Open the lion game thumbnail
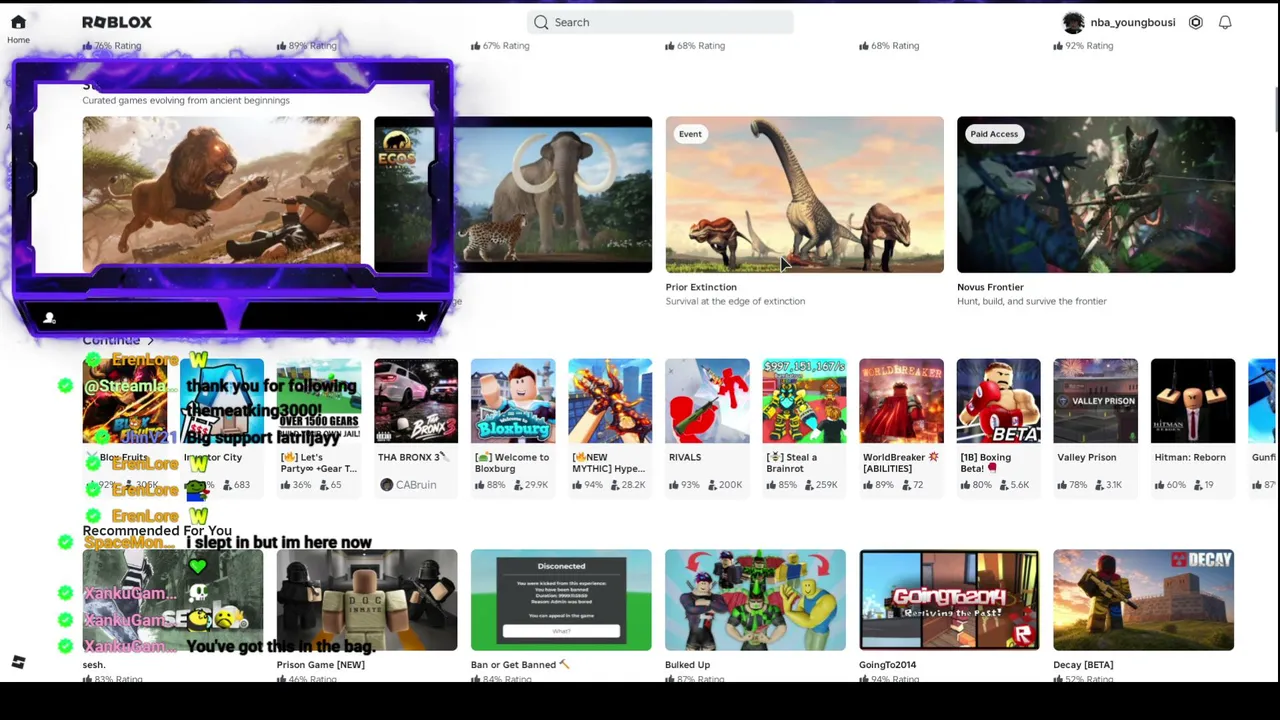Screen dimensions: 1280x720 [221, 194]
